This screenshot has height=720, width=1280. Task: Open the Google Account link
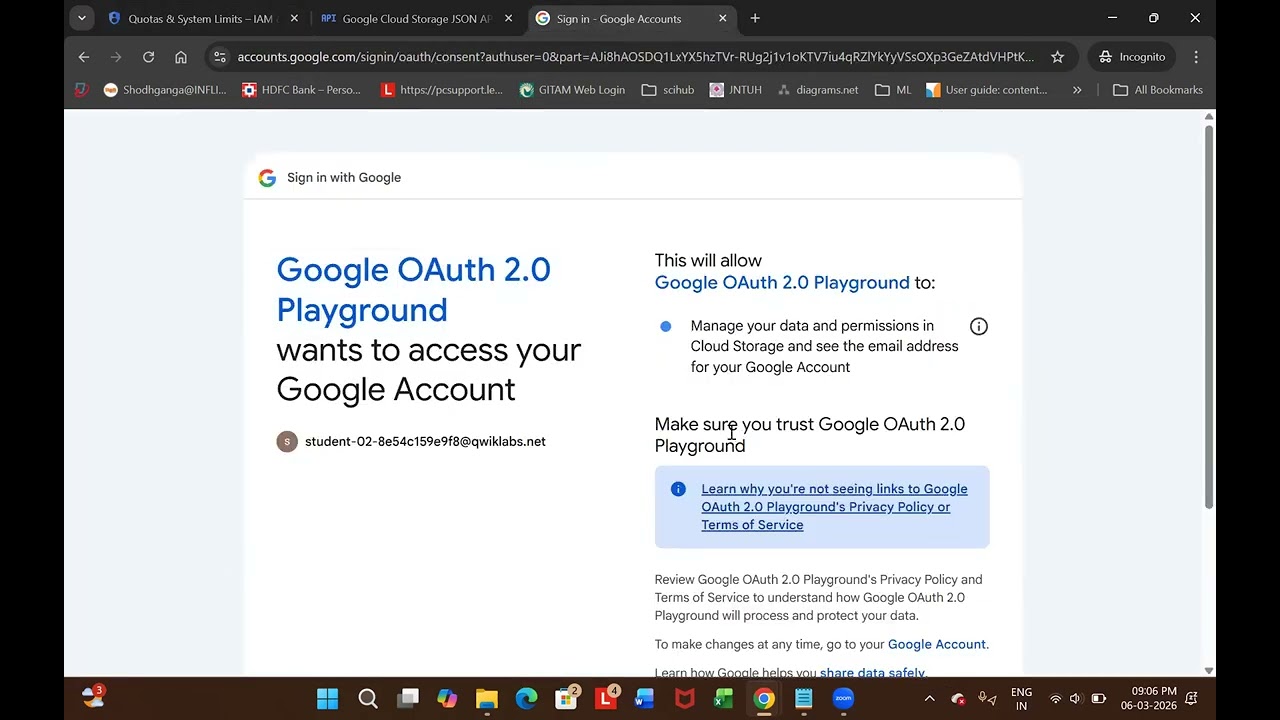pyautogui.click(x=936, y=644)
